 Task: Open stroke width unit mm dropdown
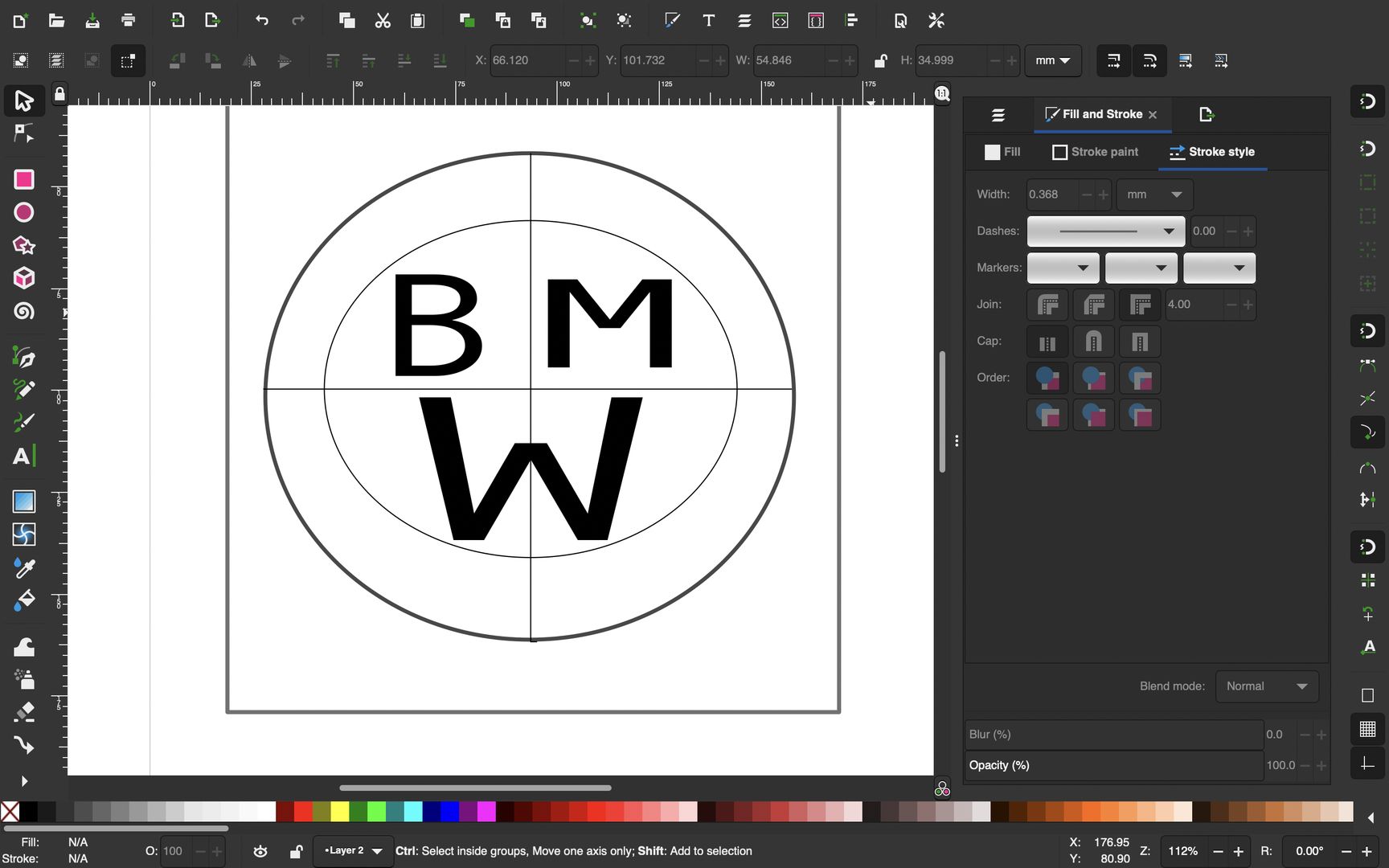click(x=1154, y=194)
